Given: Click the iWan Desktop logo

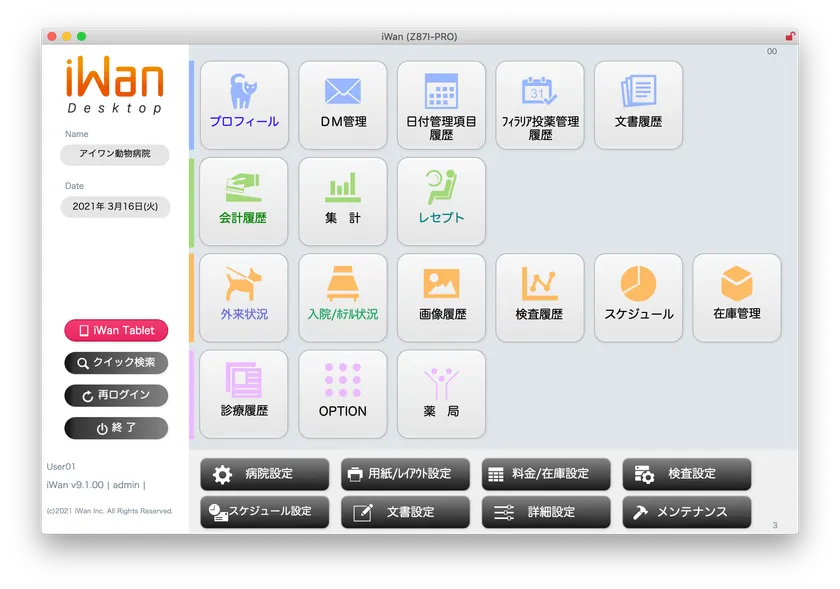Looking at the screenshot, I should (115, 85).
